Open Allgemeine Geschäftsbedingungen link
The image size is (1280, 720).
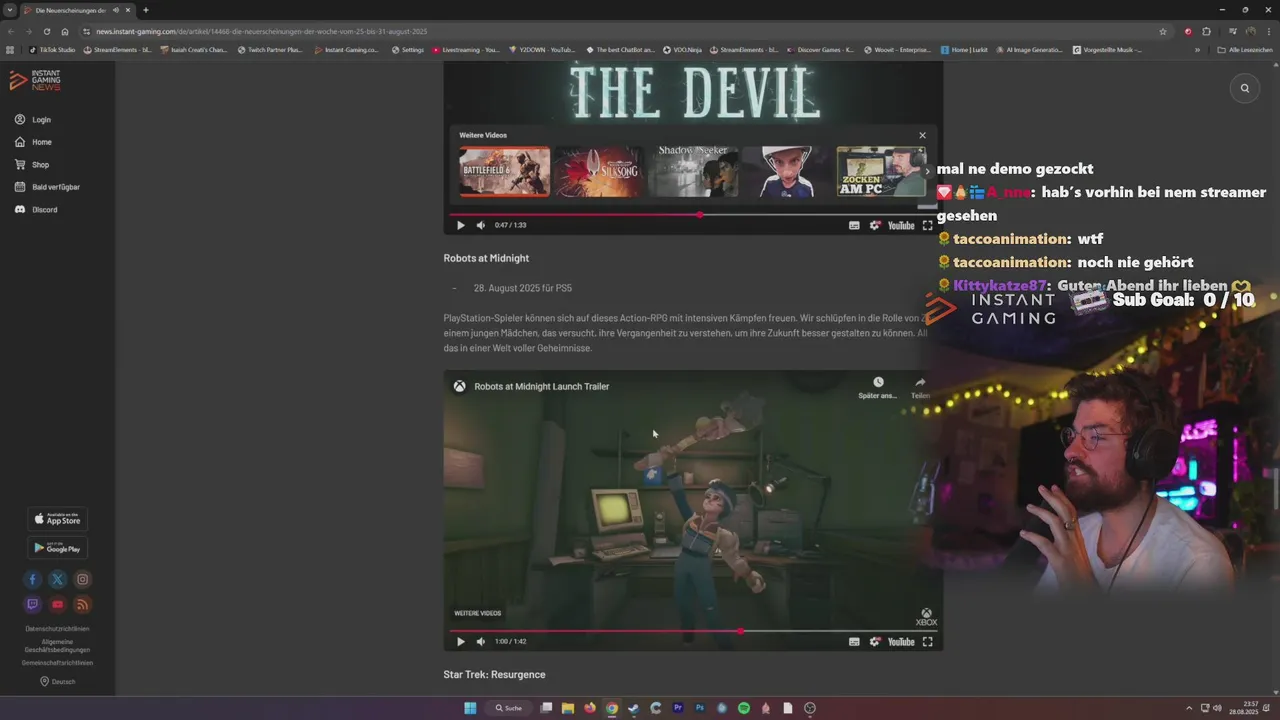click(57, 646)
